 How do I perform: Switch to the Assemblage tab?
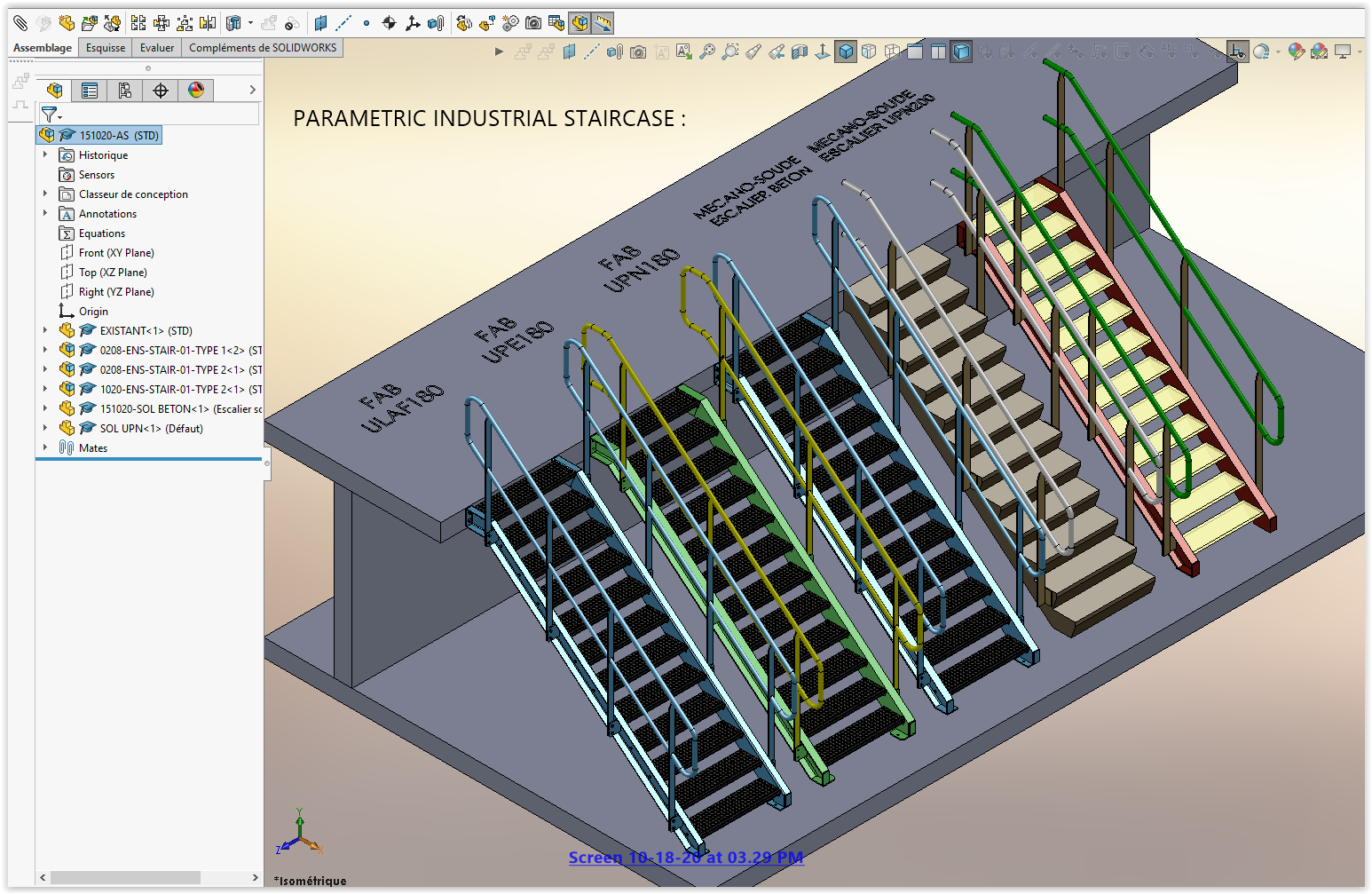click(43, 48)
